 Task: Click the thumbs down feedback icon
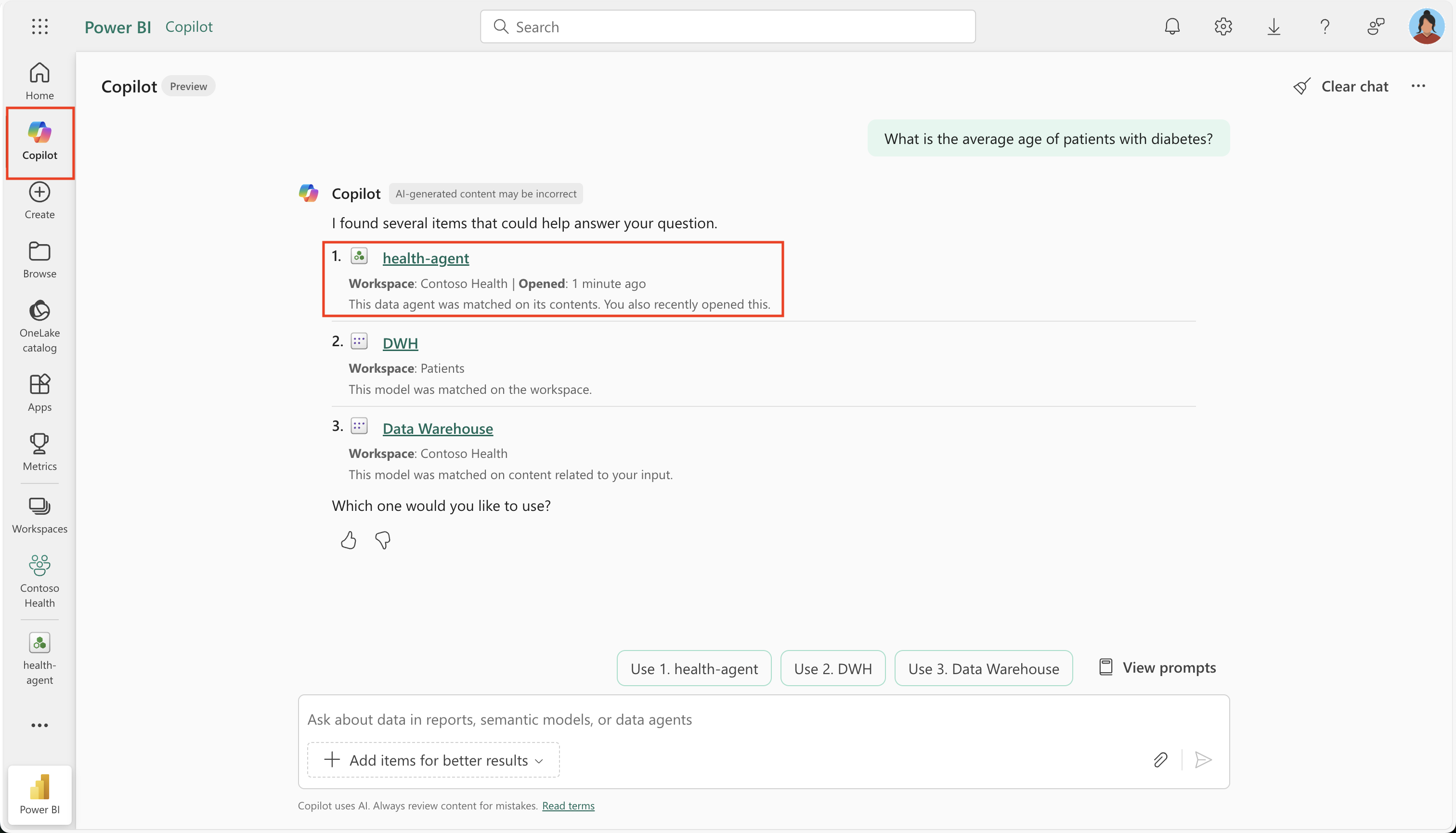pos(382,540)
